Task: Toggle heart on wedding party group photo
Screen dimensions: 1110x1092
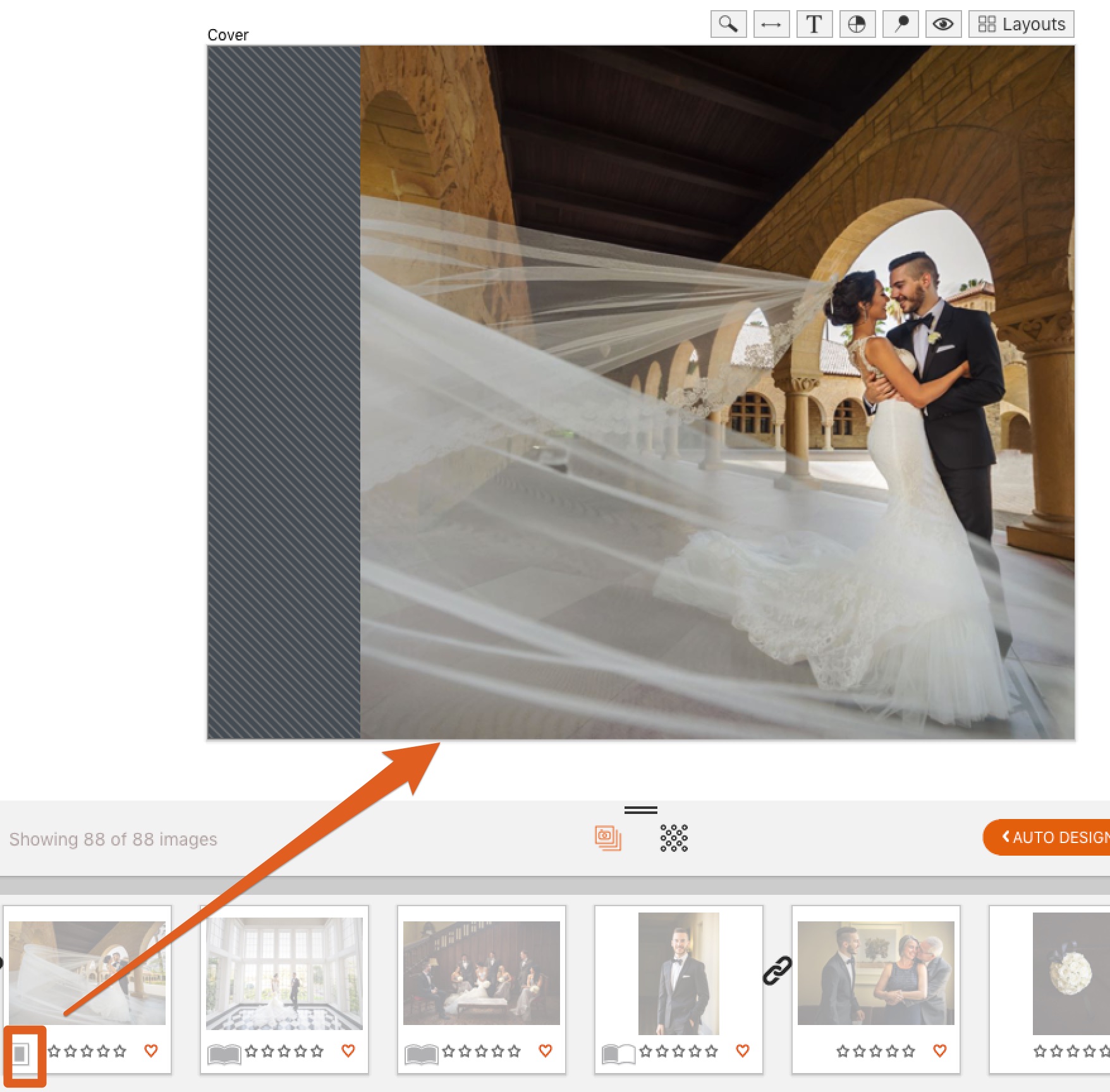Action: pos(546,1051)
